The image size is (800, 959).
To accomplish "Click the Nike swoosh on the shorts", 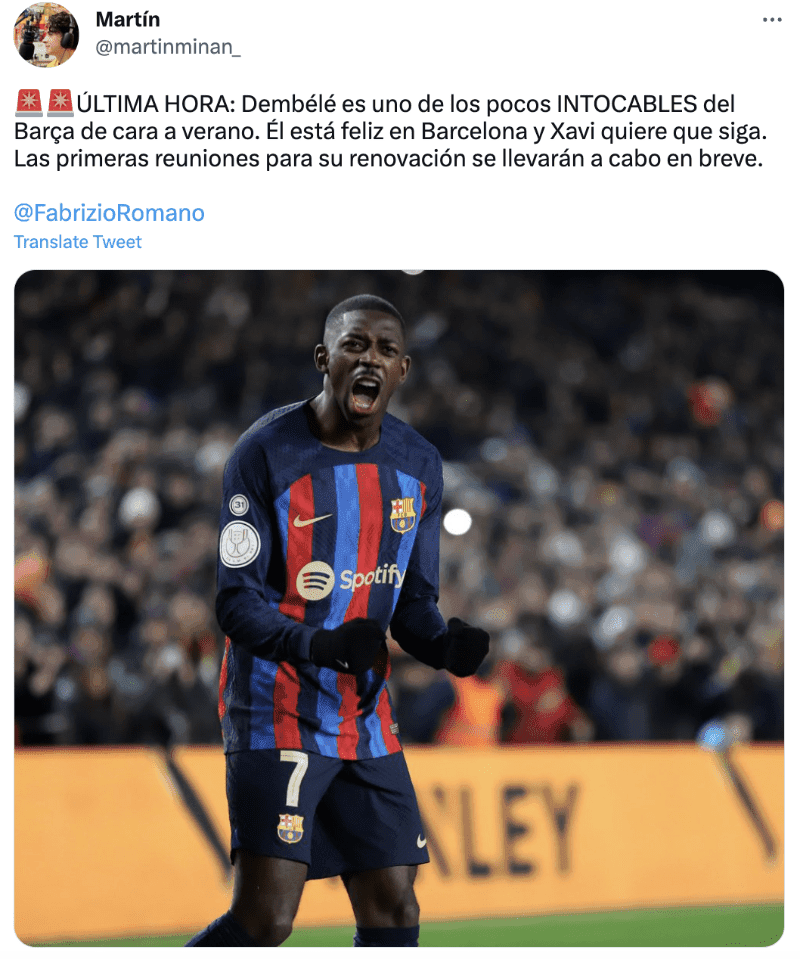I will 421,841.
